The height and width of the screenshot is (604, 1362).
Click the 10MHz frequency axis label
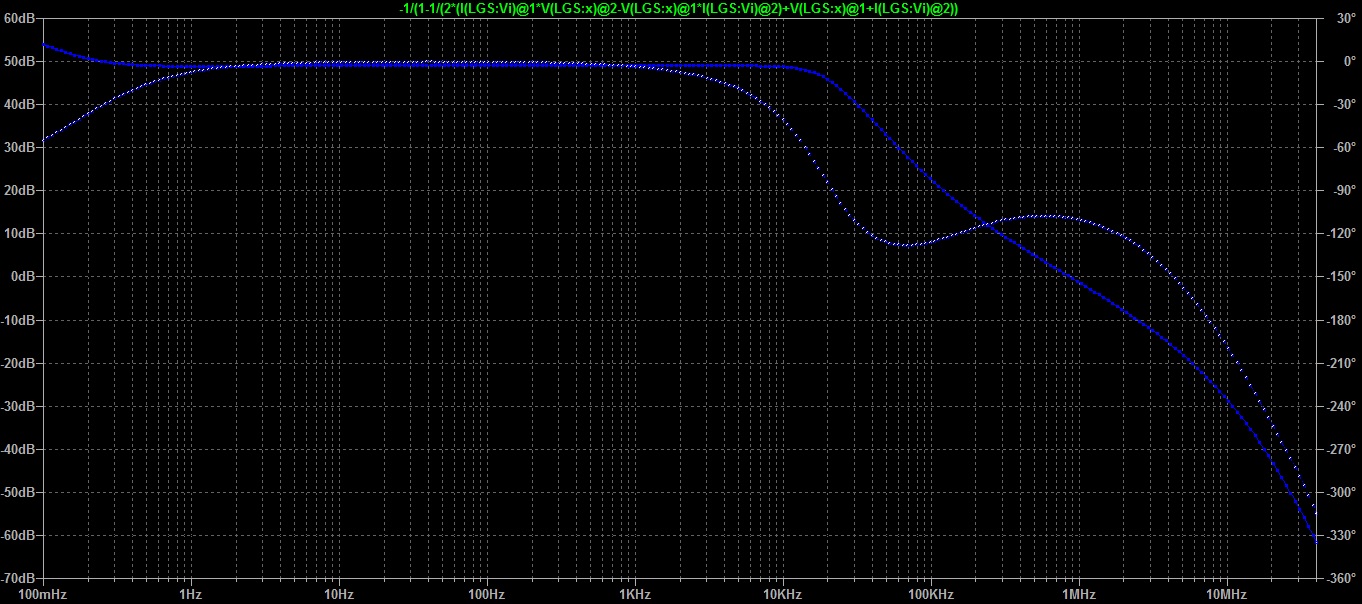point(1226,594)
